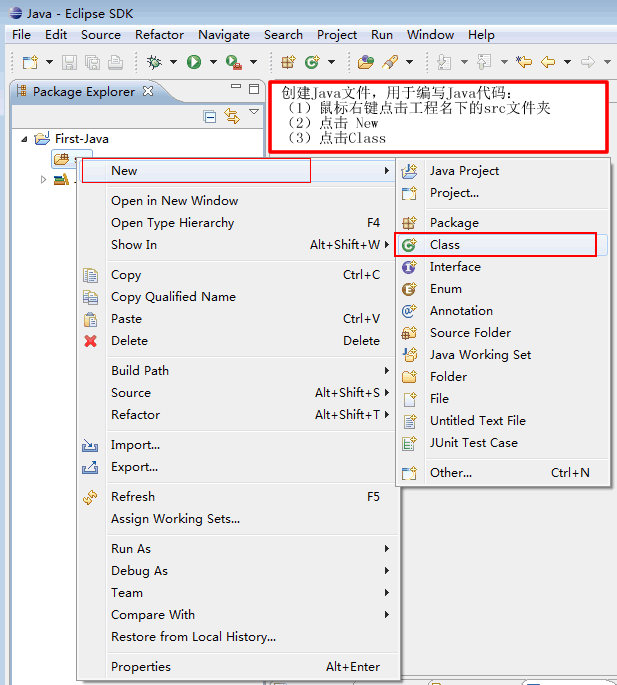Select Open Type Hierarchy in context menu
This screenshot has height=685, width=617.
point(238,223)
